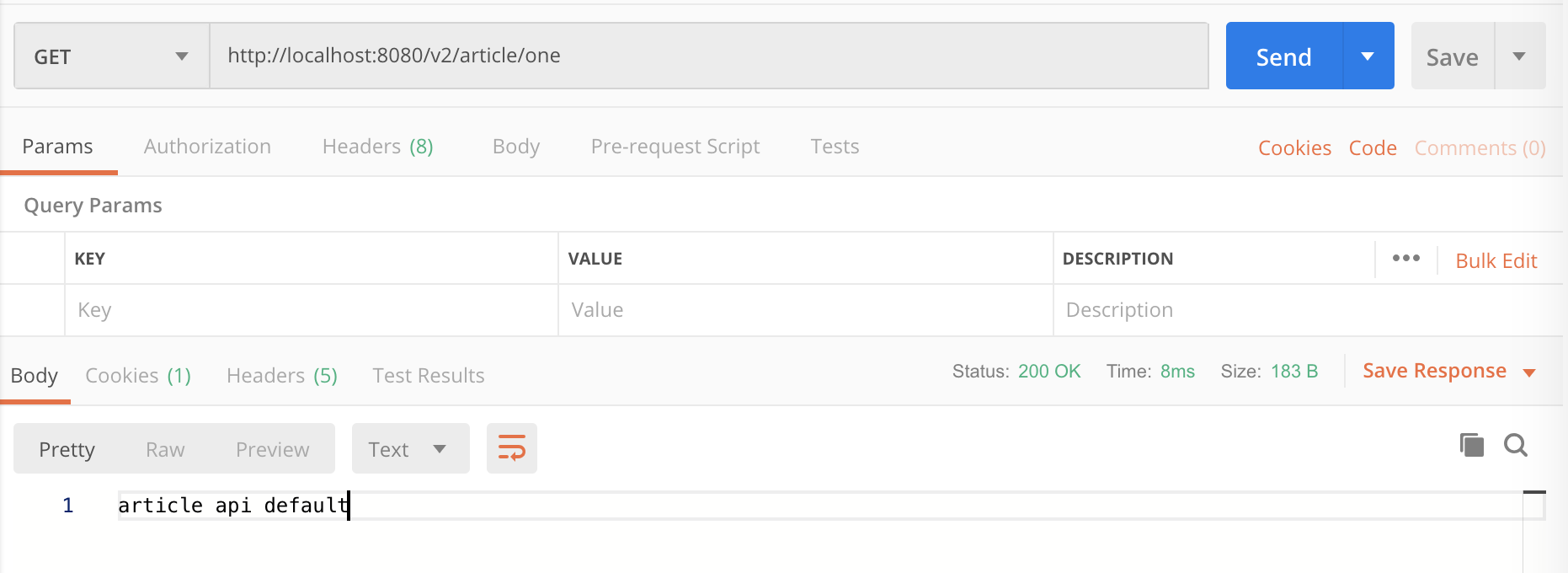Open search in response with magnifier icon
This screenshot has width=1568, height=573.
1516,445
